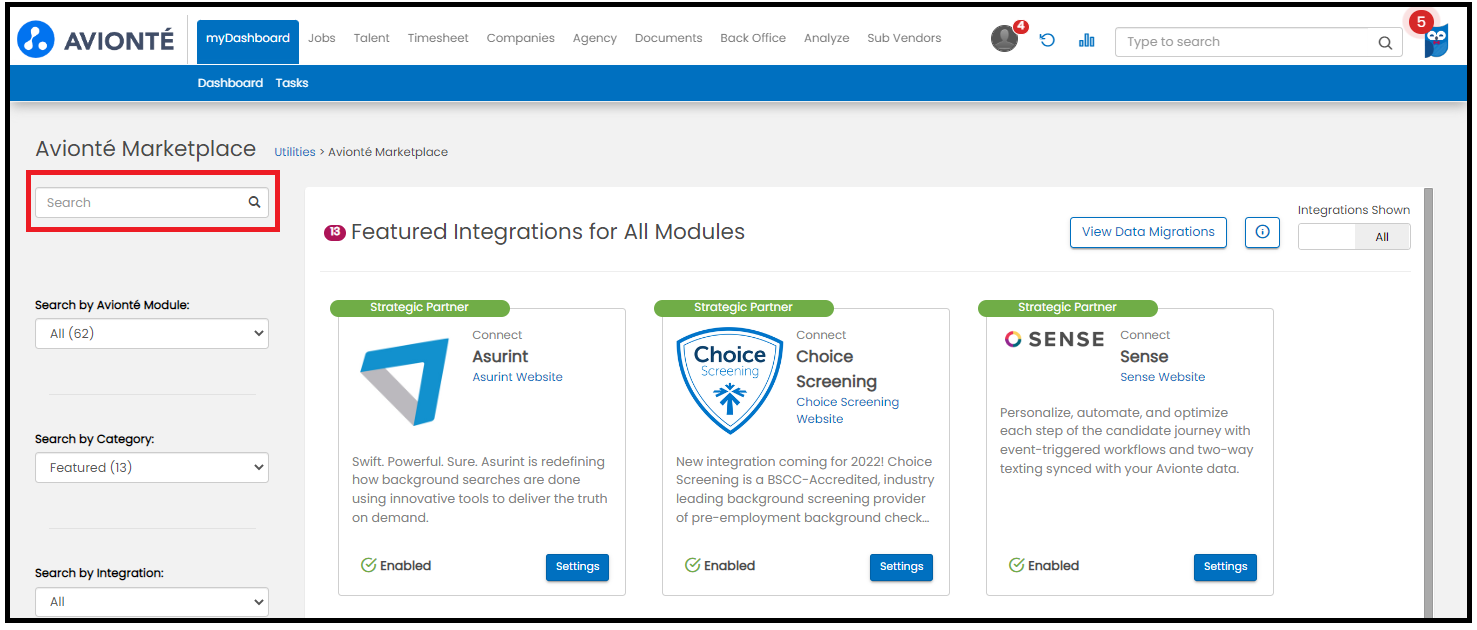Click the Marketplace Search input field
This screenshot has height=630, width=1477.
(152, 202)
